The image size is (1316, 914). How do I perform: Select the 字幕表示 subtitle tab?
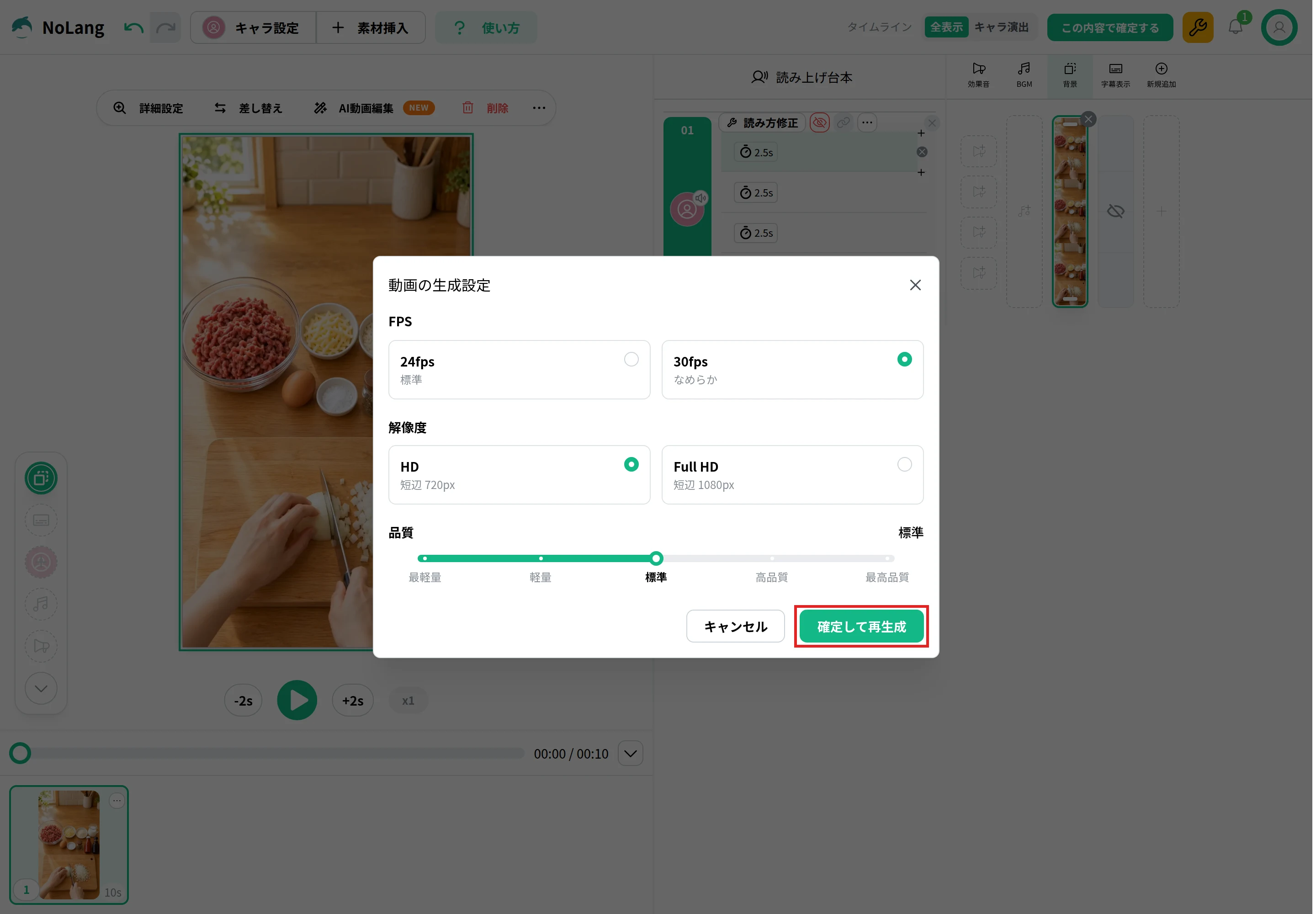[x=1115, y=75]
